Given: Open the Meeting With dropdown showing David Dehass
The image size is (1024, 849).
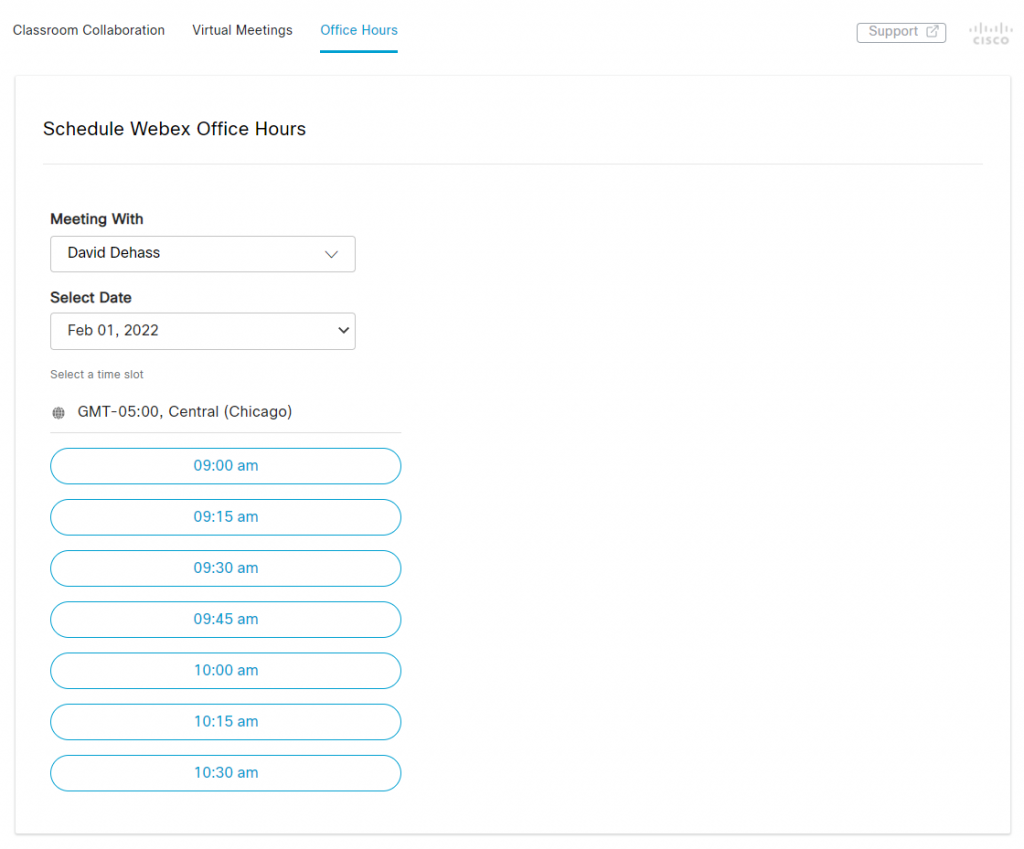Looking at the screenshot, I should 203,253.
